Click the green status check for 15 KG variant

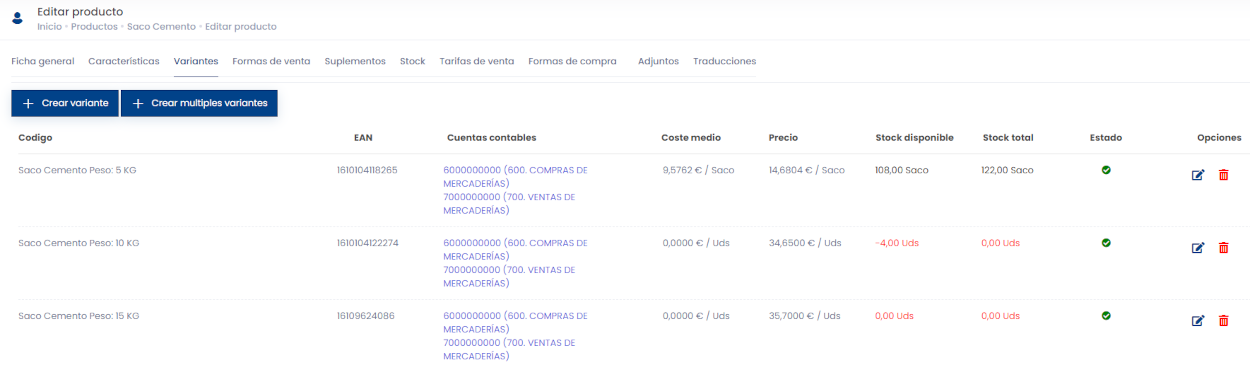pos(1106,316)
